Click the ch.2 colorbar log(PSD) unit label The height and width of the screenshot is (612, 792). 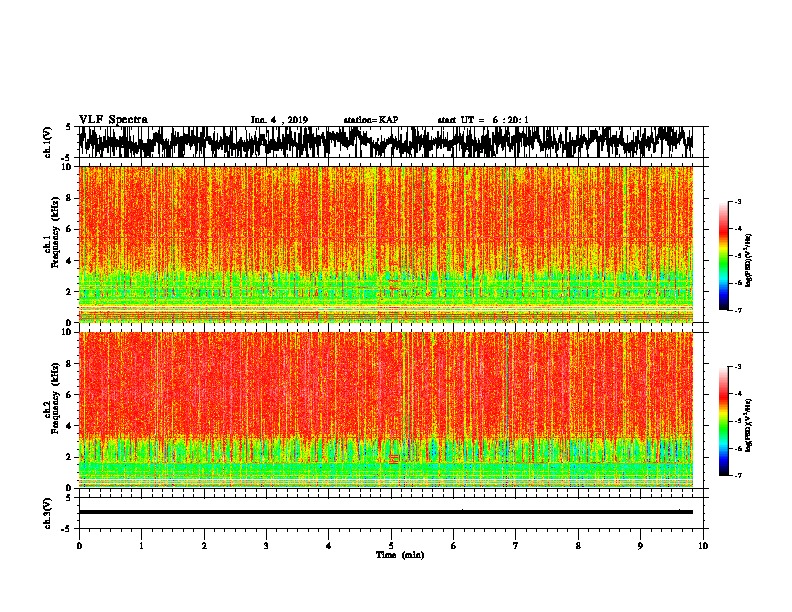coord(748,425)
